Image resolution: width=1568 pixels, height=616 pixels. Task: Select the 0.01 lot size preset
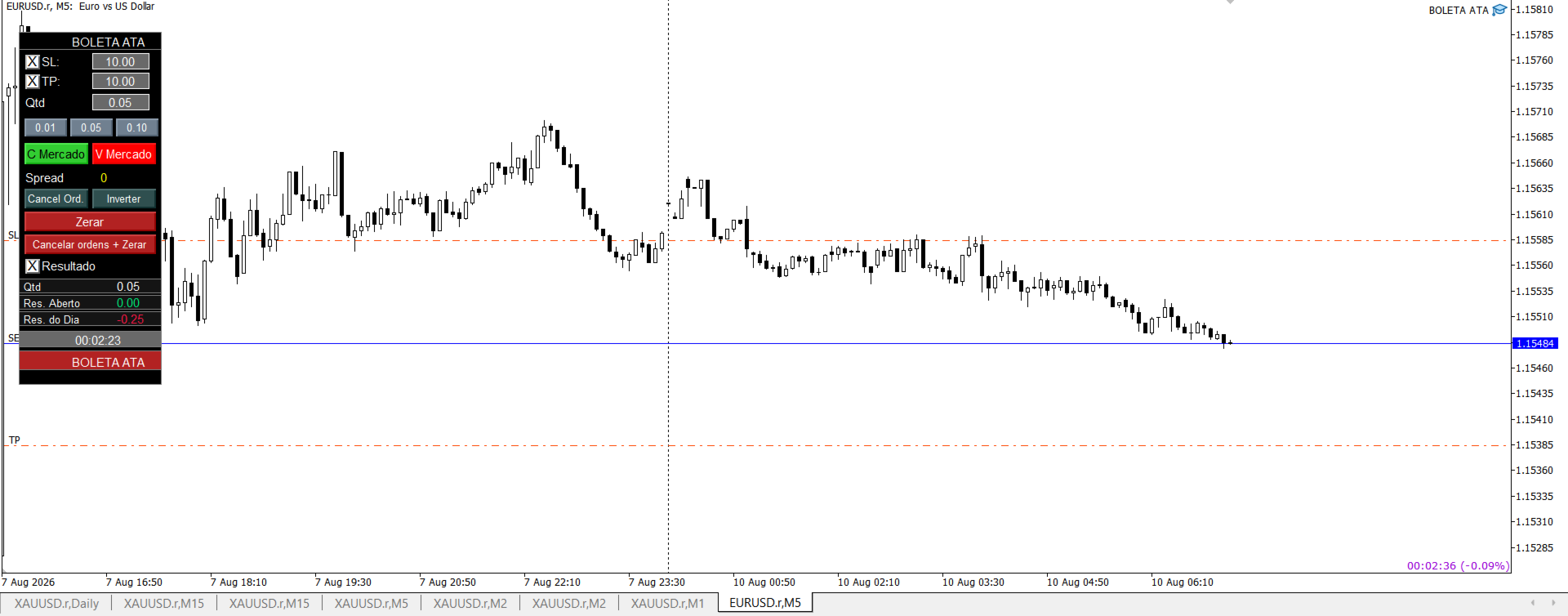point(46,127)
